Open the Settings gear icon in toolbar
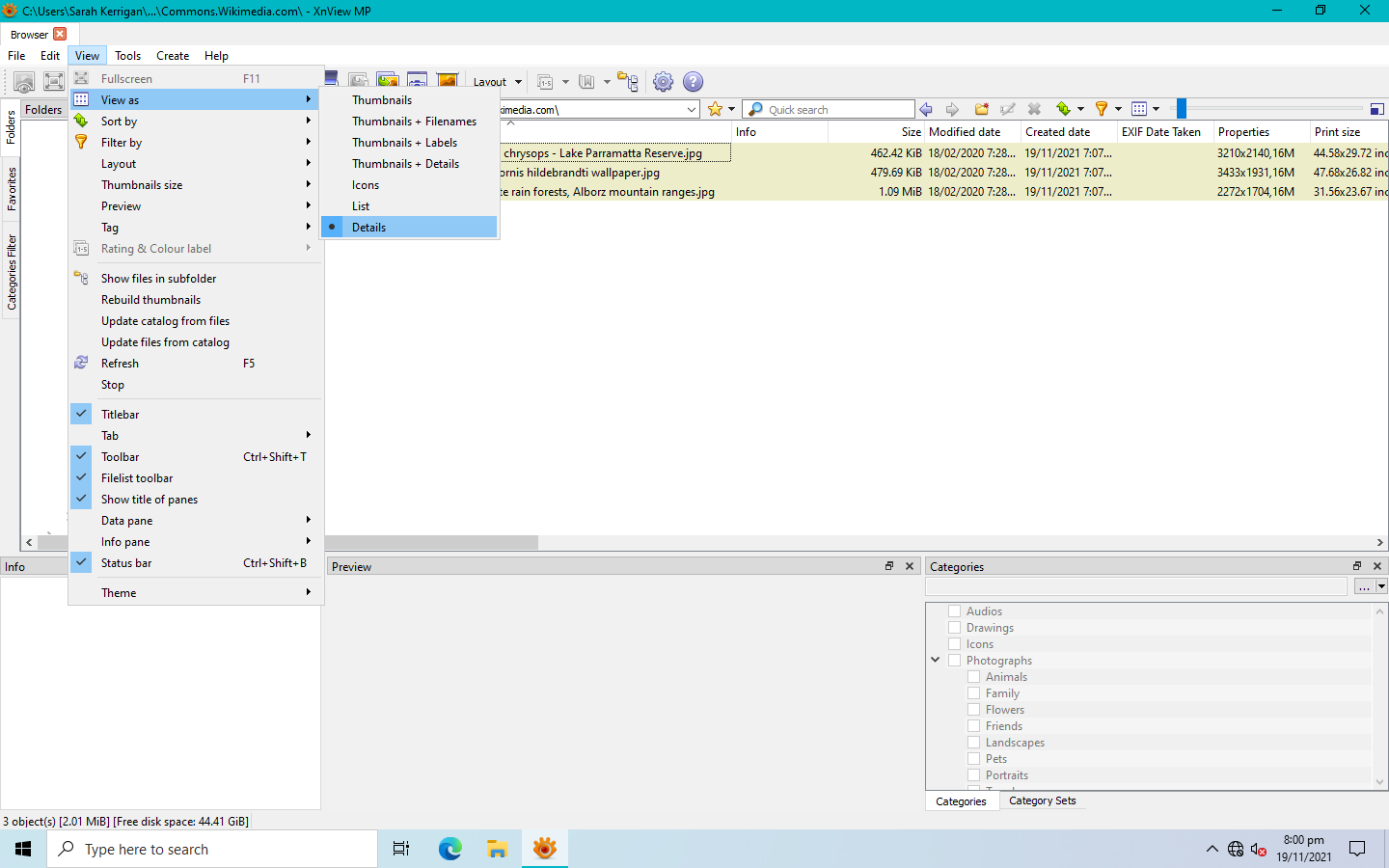The height and width of the screenshot is (868, 1389). [x=663, y=82]
